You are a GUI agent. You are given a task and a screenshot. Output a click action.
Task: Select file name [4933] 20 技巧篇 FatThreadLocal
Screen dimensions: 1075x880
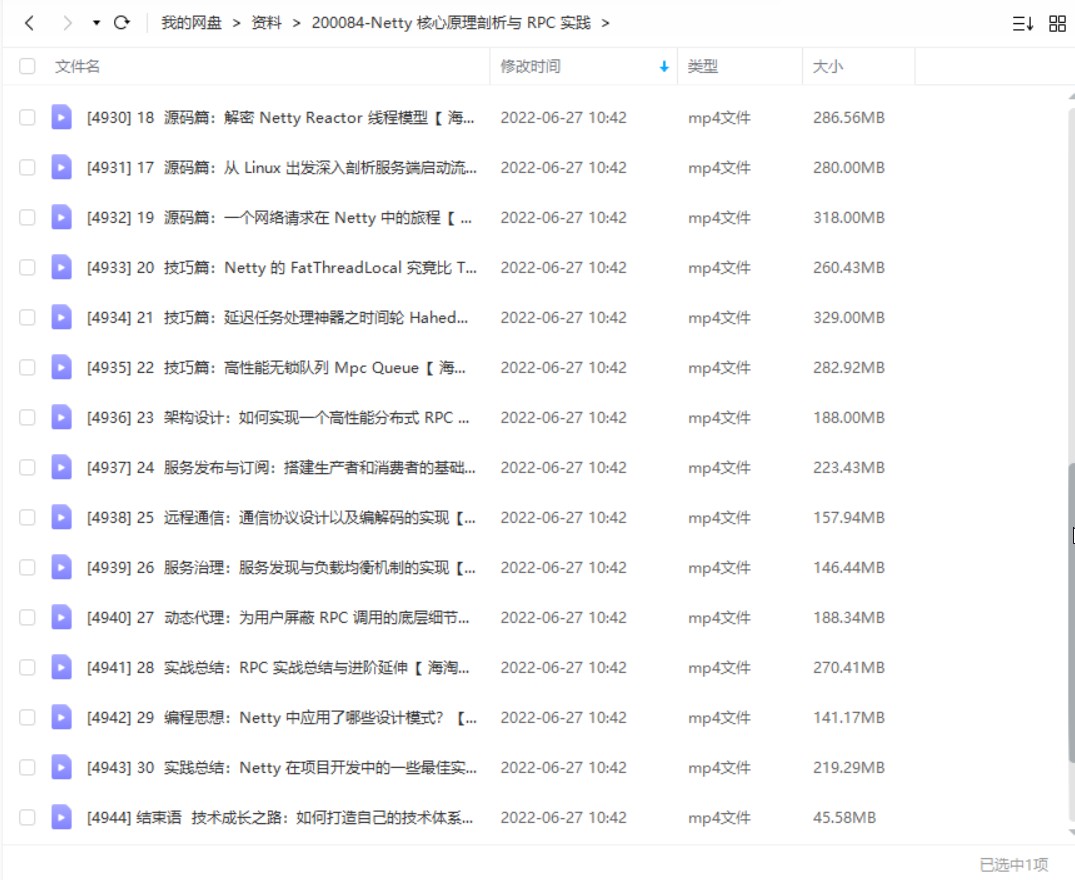click(x=282, y=268)
